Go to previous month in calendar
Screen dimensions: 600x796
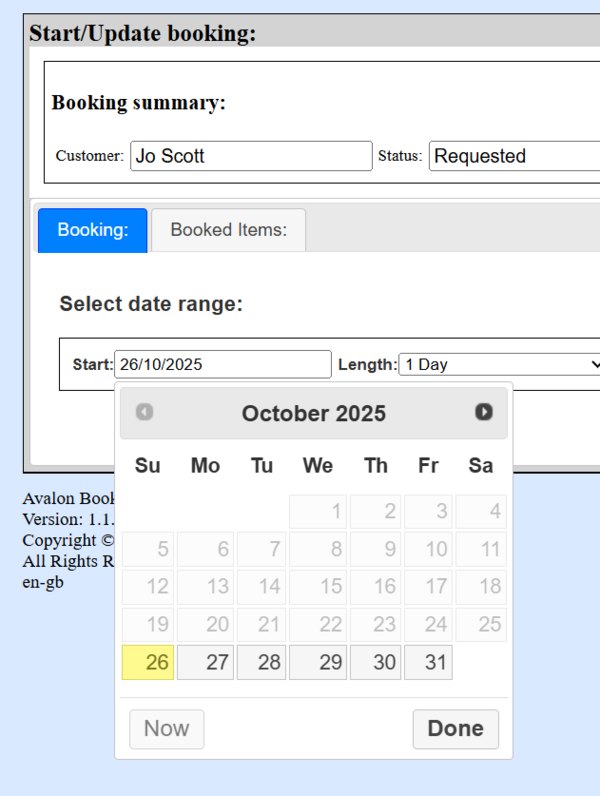[145, 412]
